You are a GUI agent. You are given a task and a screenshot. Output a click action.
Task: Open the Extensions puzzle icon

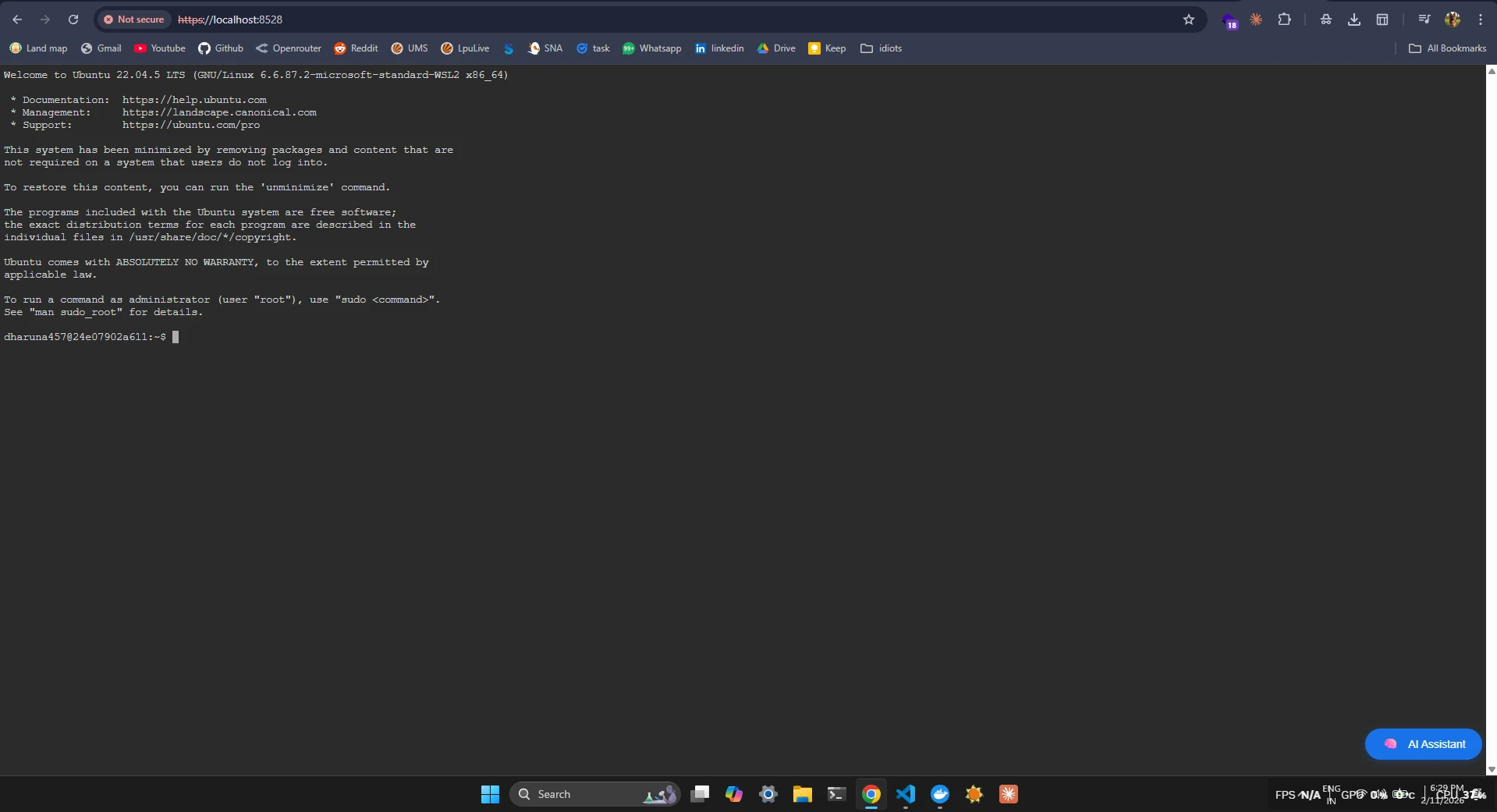(x=1284, y=20)
